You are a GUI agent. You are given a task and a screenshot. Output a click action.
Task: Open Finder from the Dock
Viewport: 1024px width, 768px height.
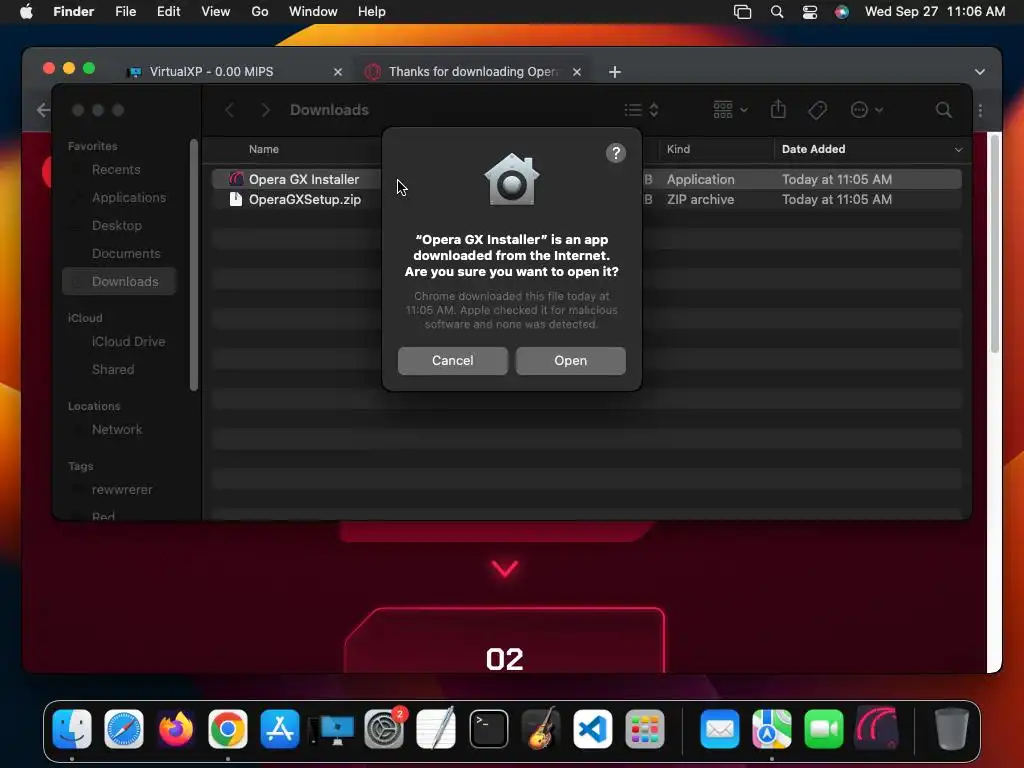(x=72, y=728)
